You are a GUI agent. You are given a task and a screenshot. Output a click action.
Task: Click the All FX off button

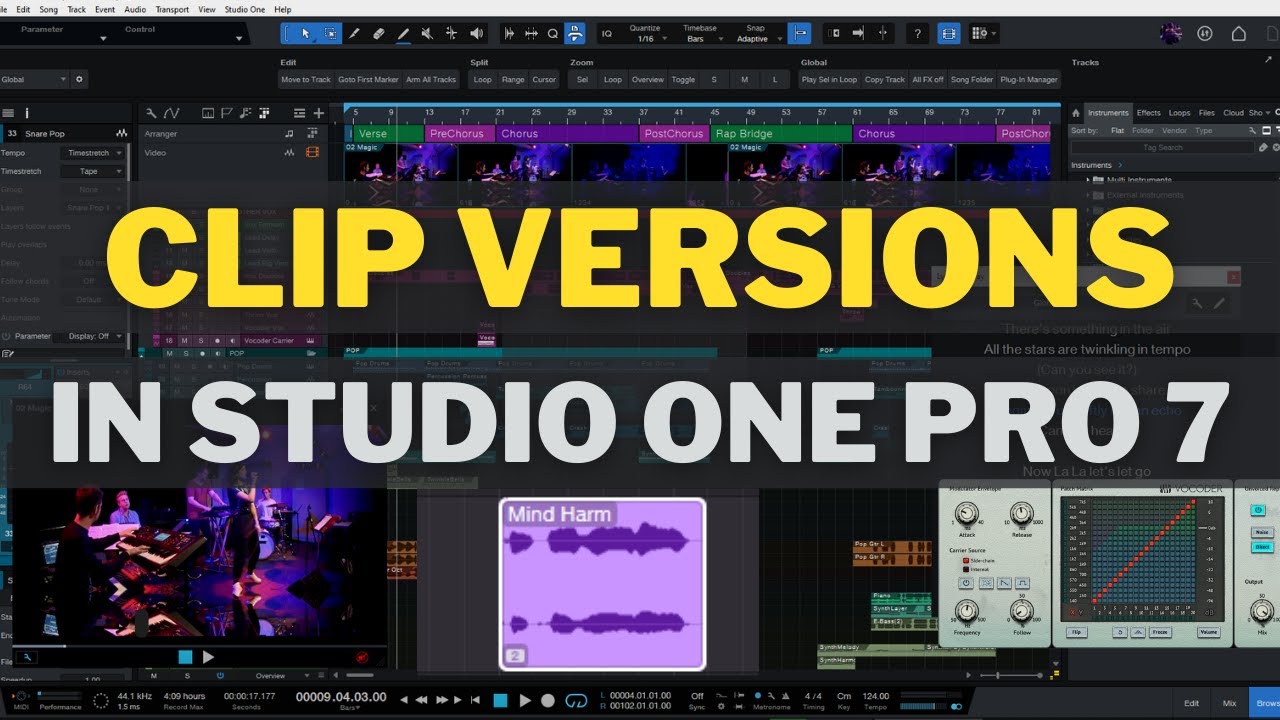928,79
